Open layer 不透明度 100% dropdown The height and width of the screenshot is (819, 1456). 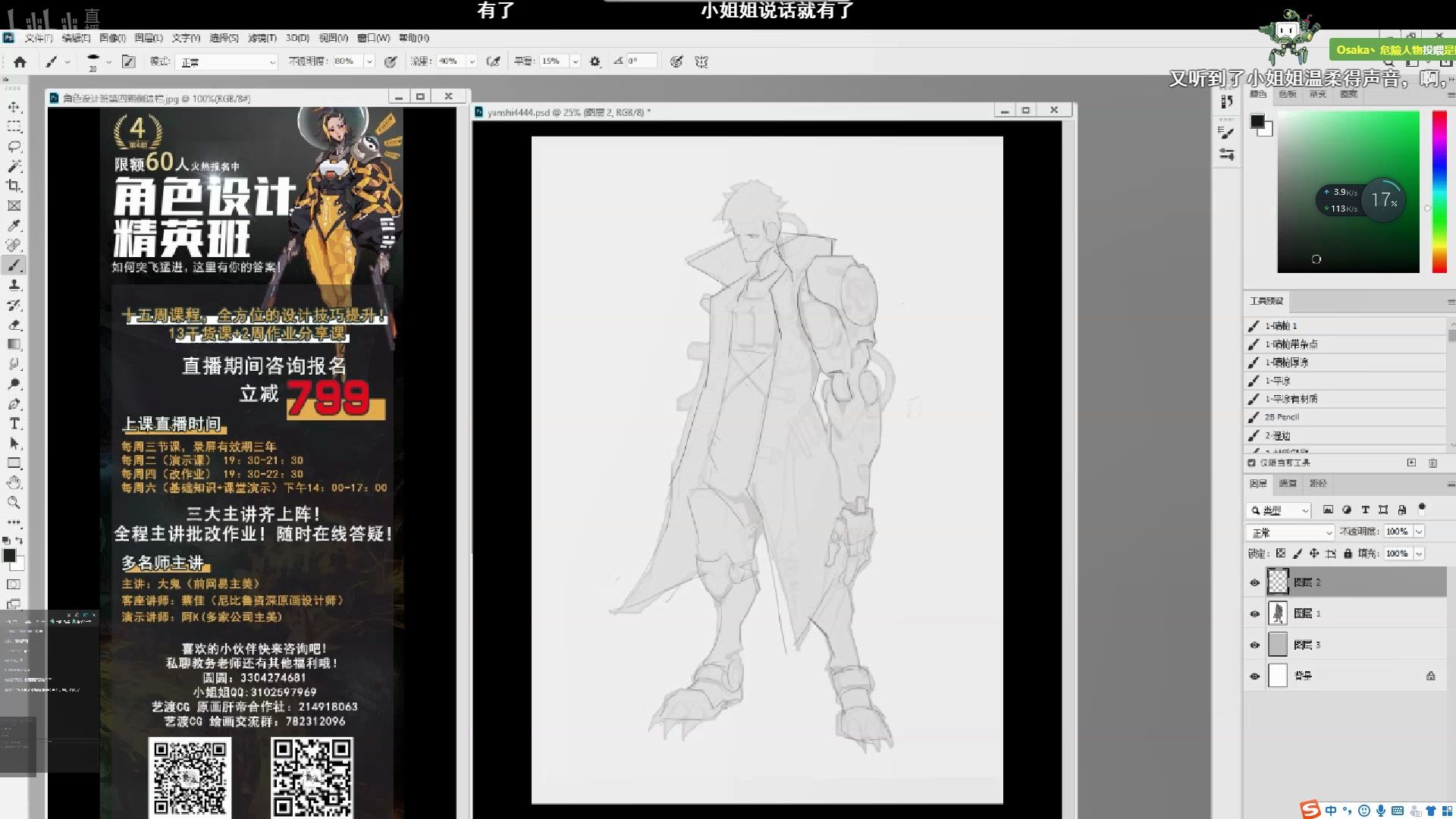point(1419,532)
